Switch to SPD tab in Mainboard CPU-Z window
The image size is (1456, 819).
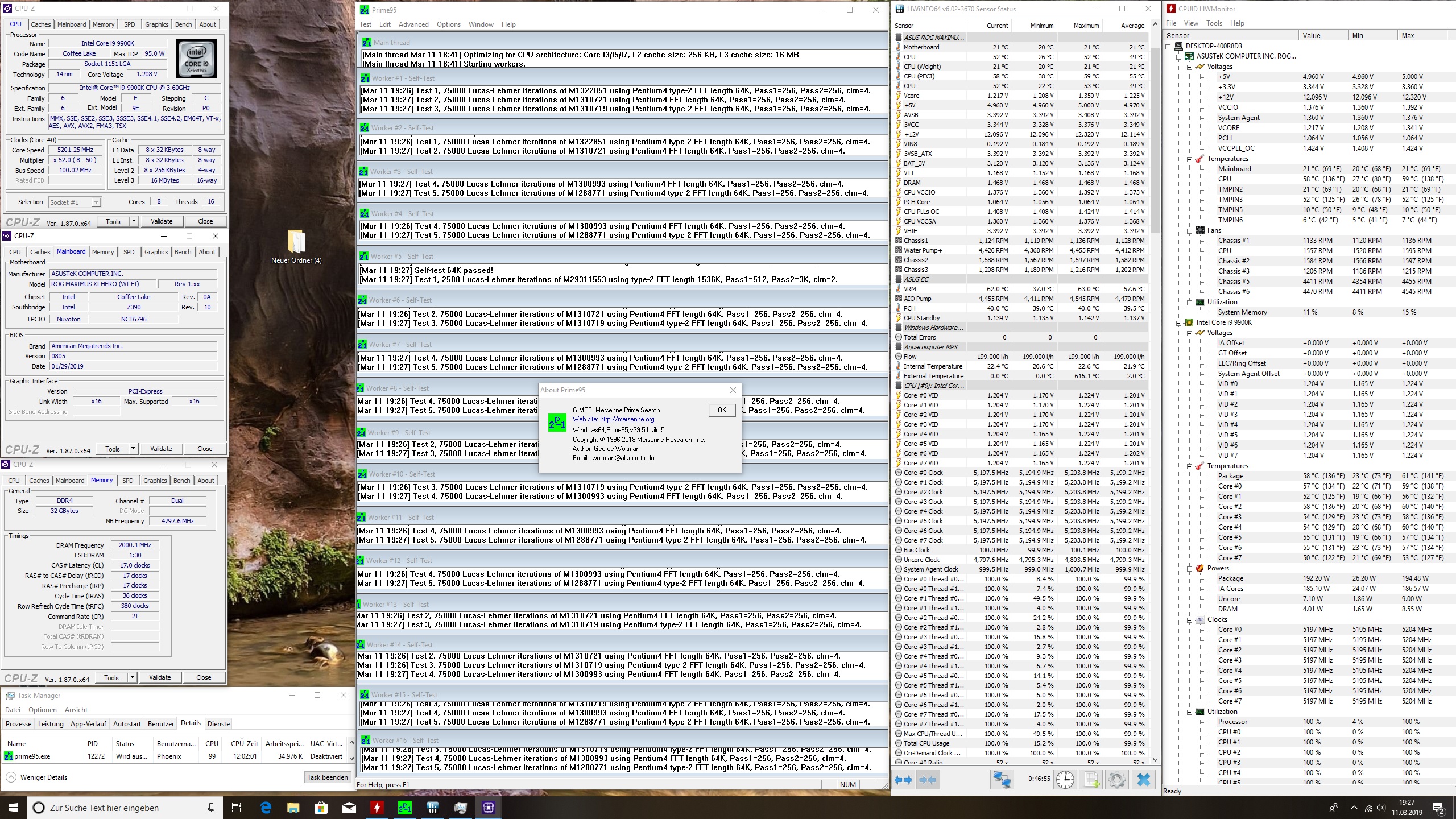point(129,252)
